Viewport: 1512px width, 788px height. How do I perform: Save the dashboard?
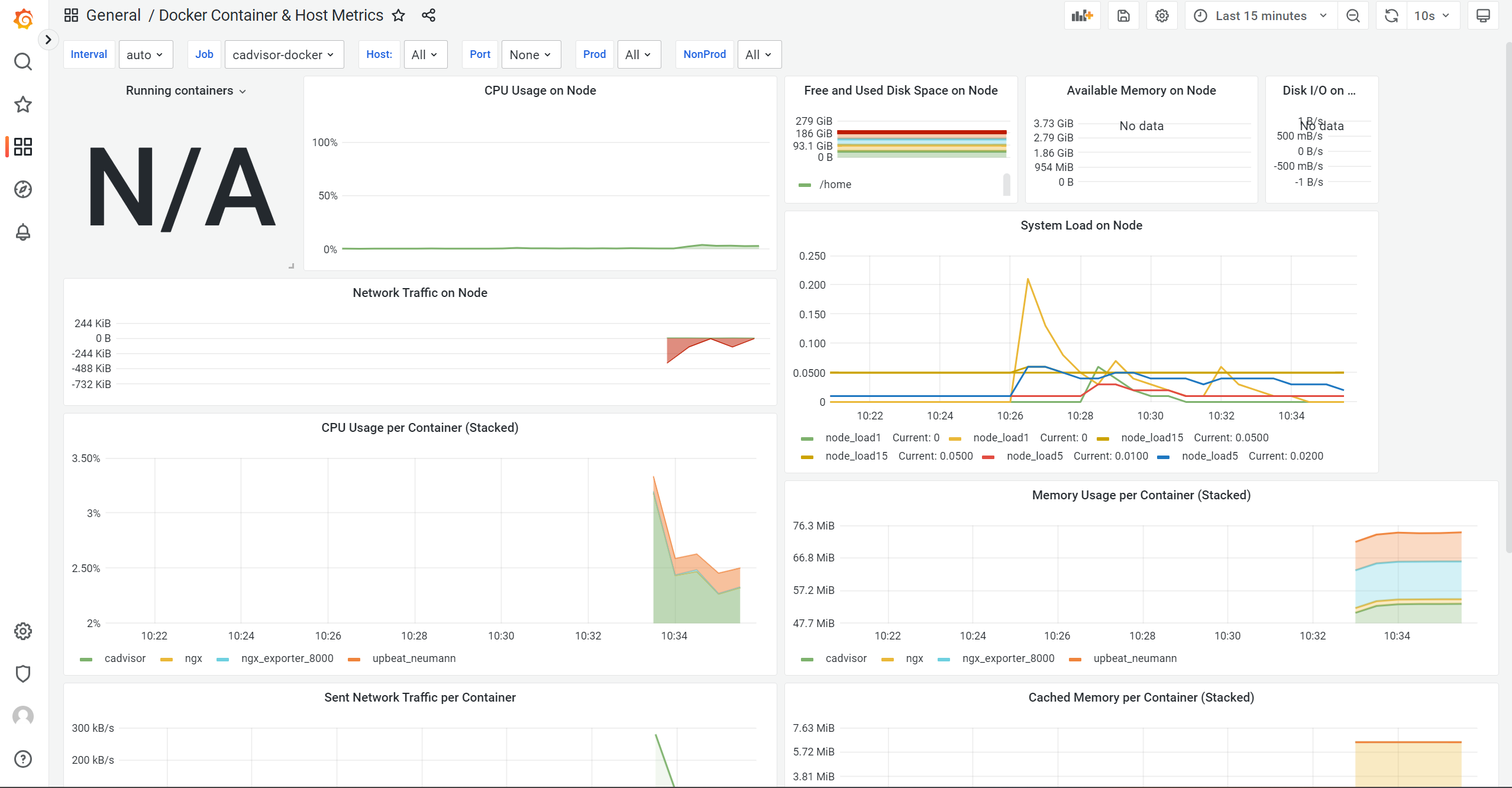(x=1123, y=16)
